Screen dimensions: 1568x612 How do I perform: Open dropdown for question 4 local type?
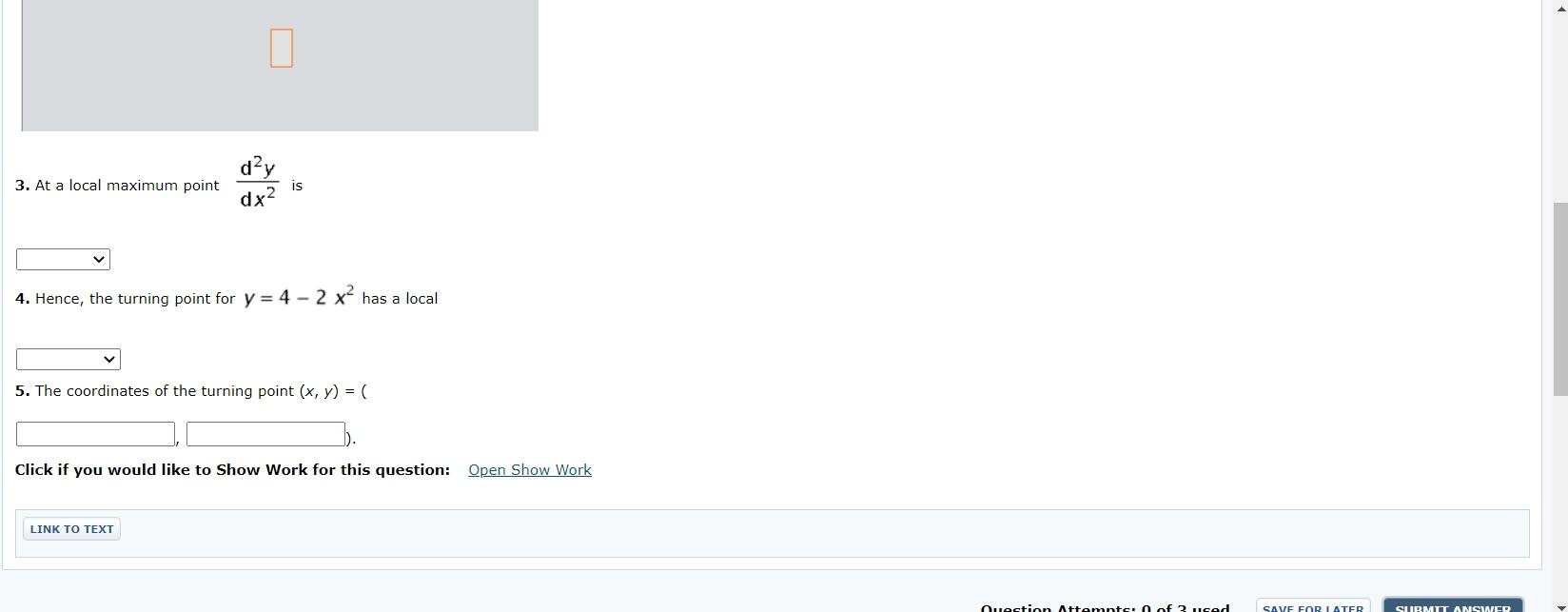(68, 359)
